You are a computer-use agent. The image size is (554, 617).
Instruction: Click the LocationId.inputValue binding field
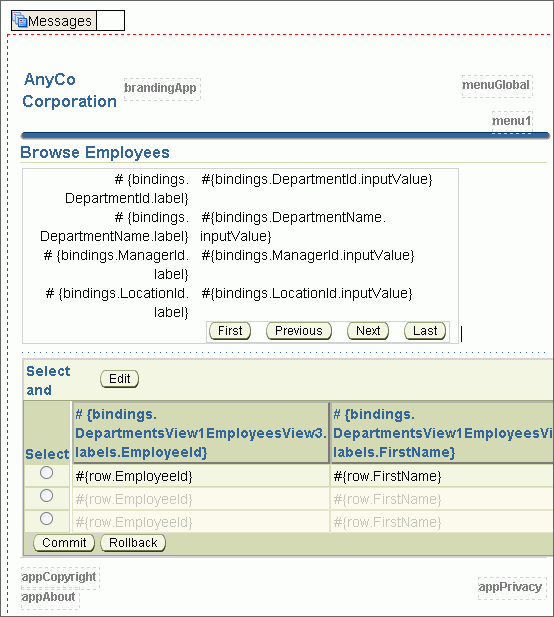click(x=307, y=294)
